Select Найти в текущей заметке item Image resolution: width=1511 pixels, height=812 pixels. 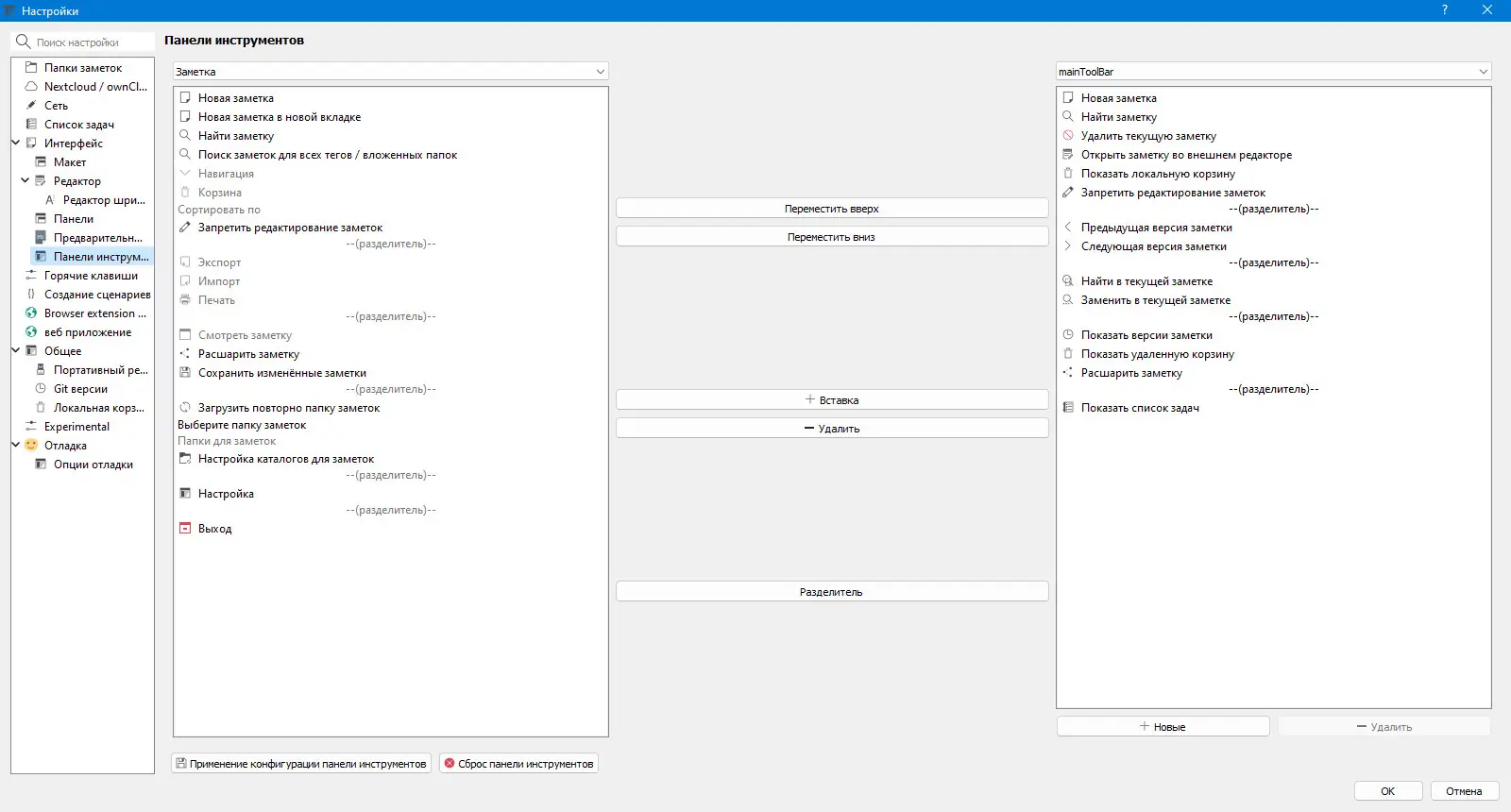1146,281
